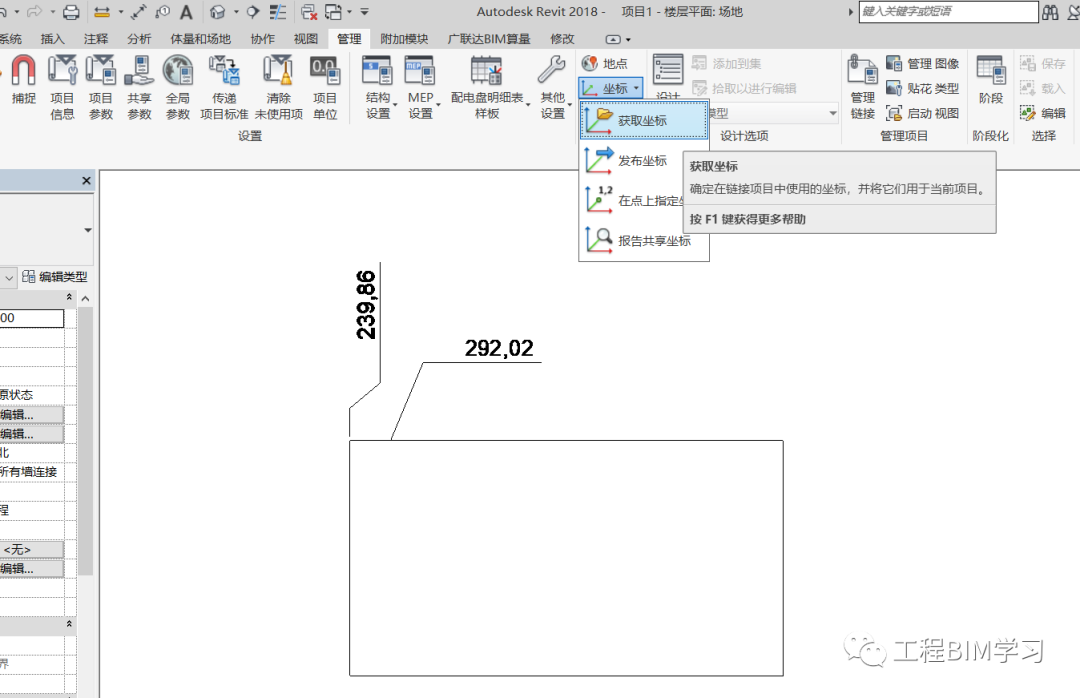Click the search keyword input field
This screenshot has height=698, width=1080.
click(x=948, y=12)
